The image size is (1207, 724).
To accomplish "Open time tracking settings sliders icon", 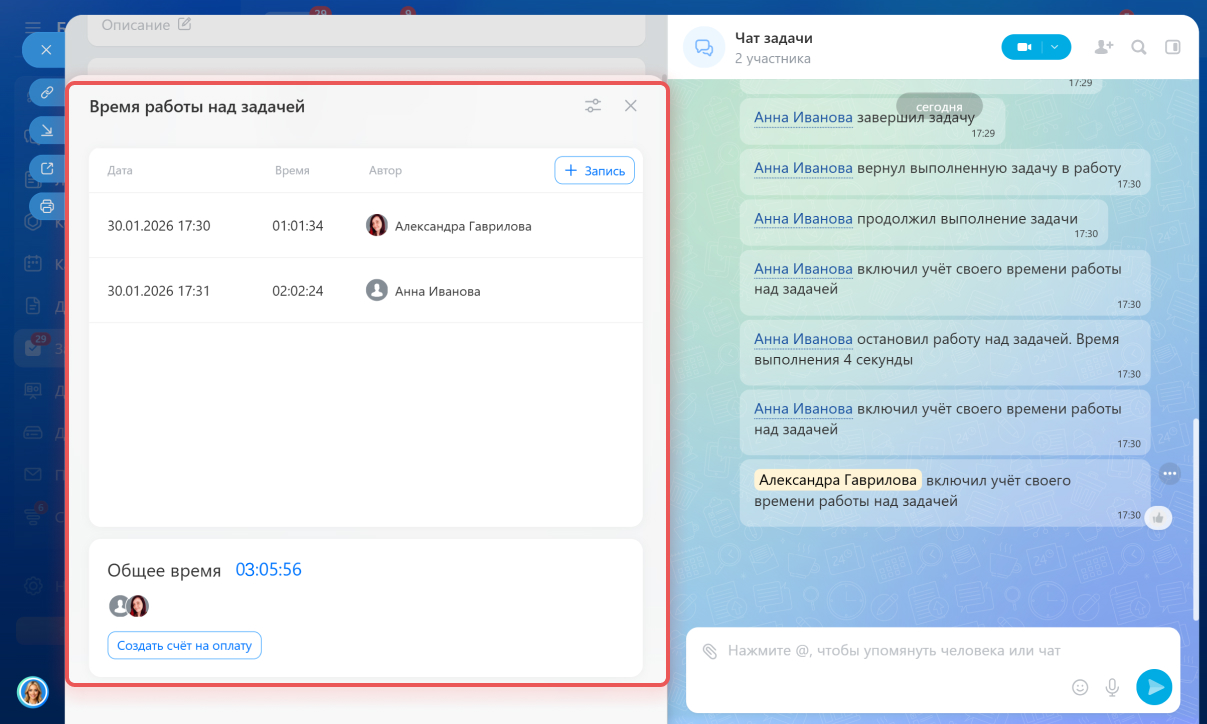I will tap(593, 106).
